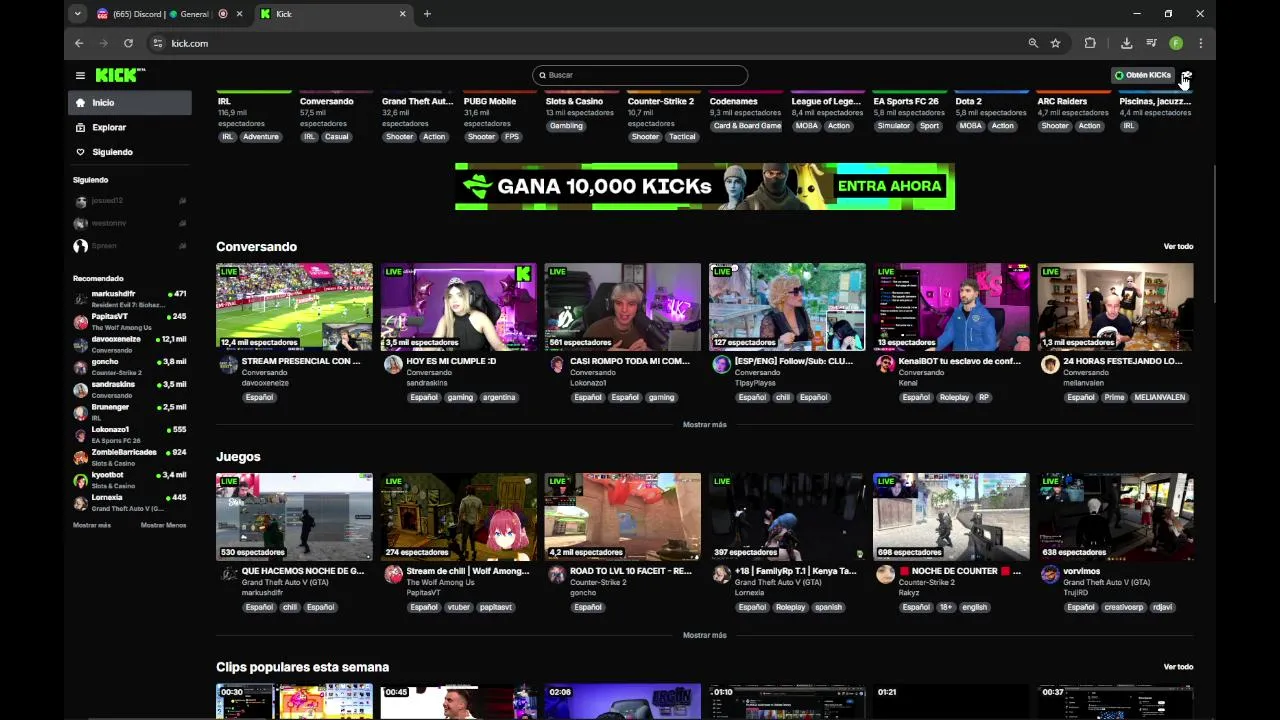Reload the page with the refresh icon
The width and height of the screenshot is (1280, 720).
coord(128,43)
